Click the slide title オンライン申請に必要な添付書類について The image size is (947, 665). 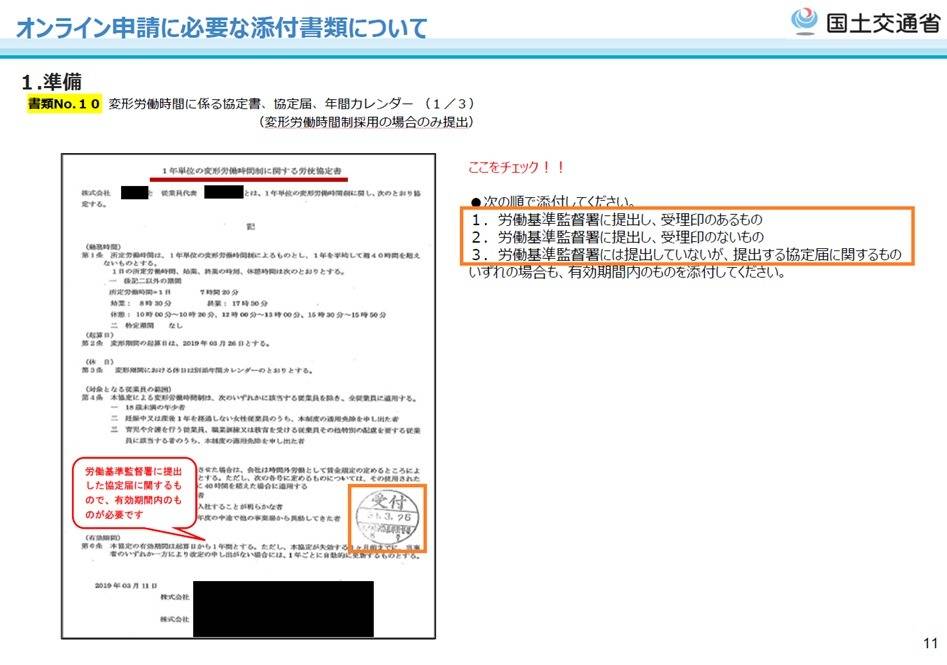(x=221, y=27)
